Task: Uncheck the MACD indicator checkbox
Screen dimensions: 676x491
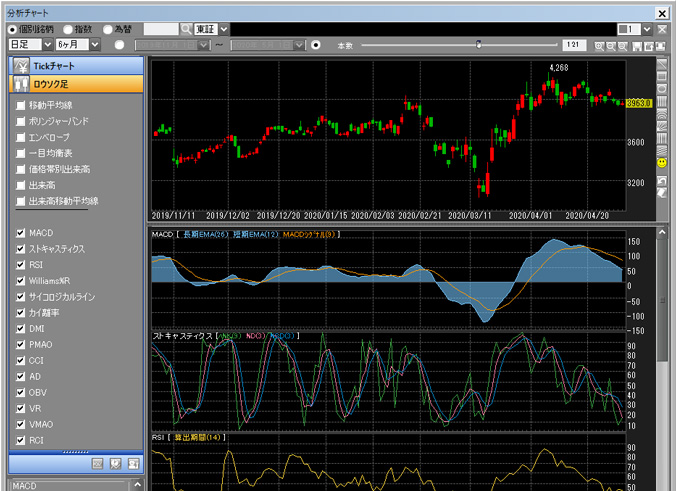Action: coord(20,233)
